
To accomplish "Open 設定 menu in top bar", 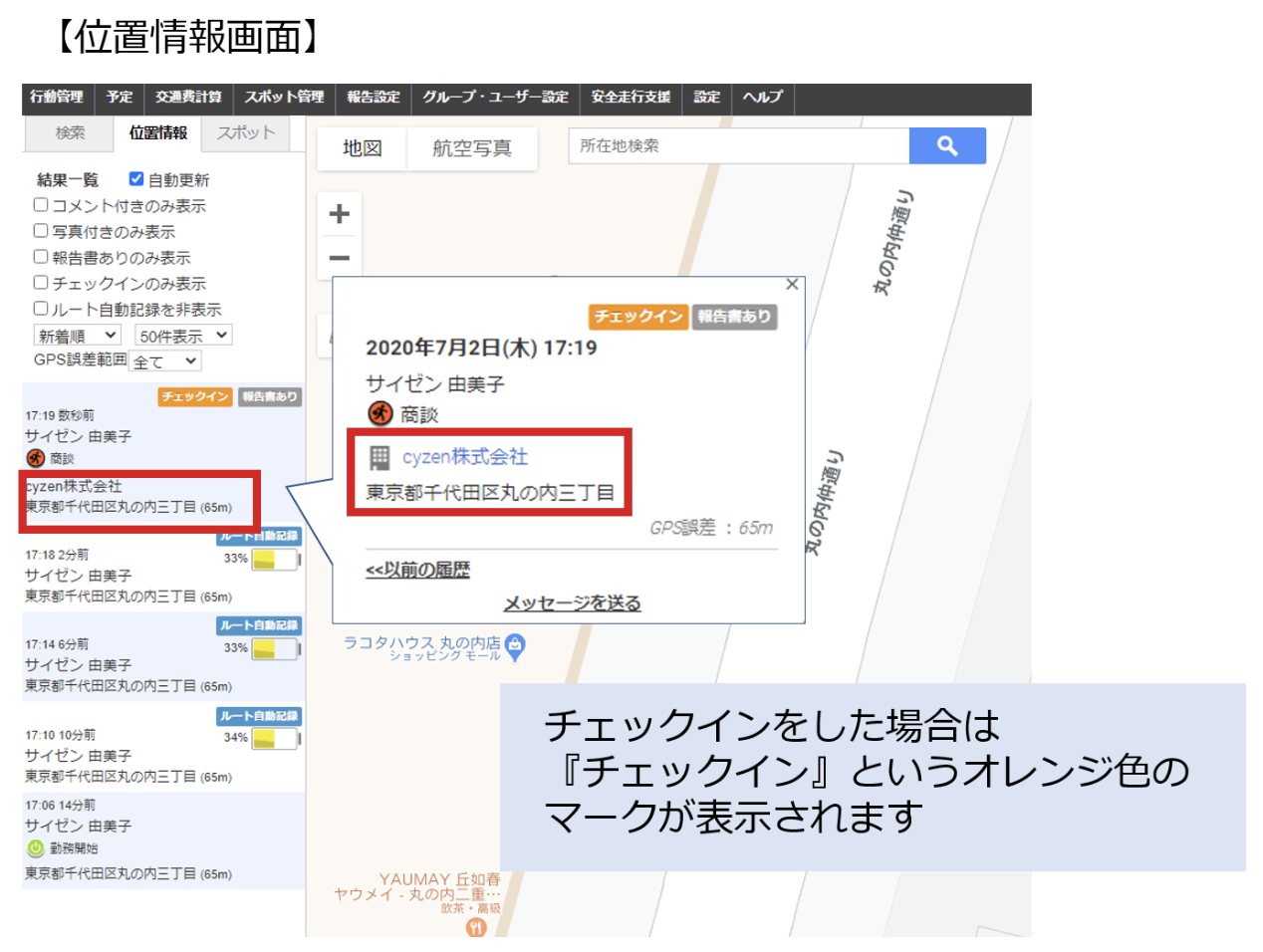I will click(x=706, y=98).
